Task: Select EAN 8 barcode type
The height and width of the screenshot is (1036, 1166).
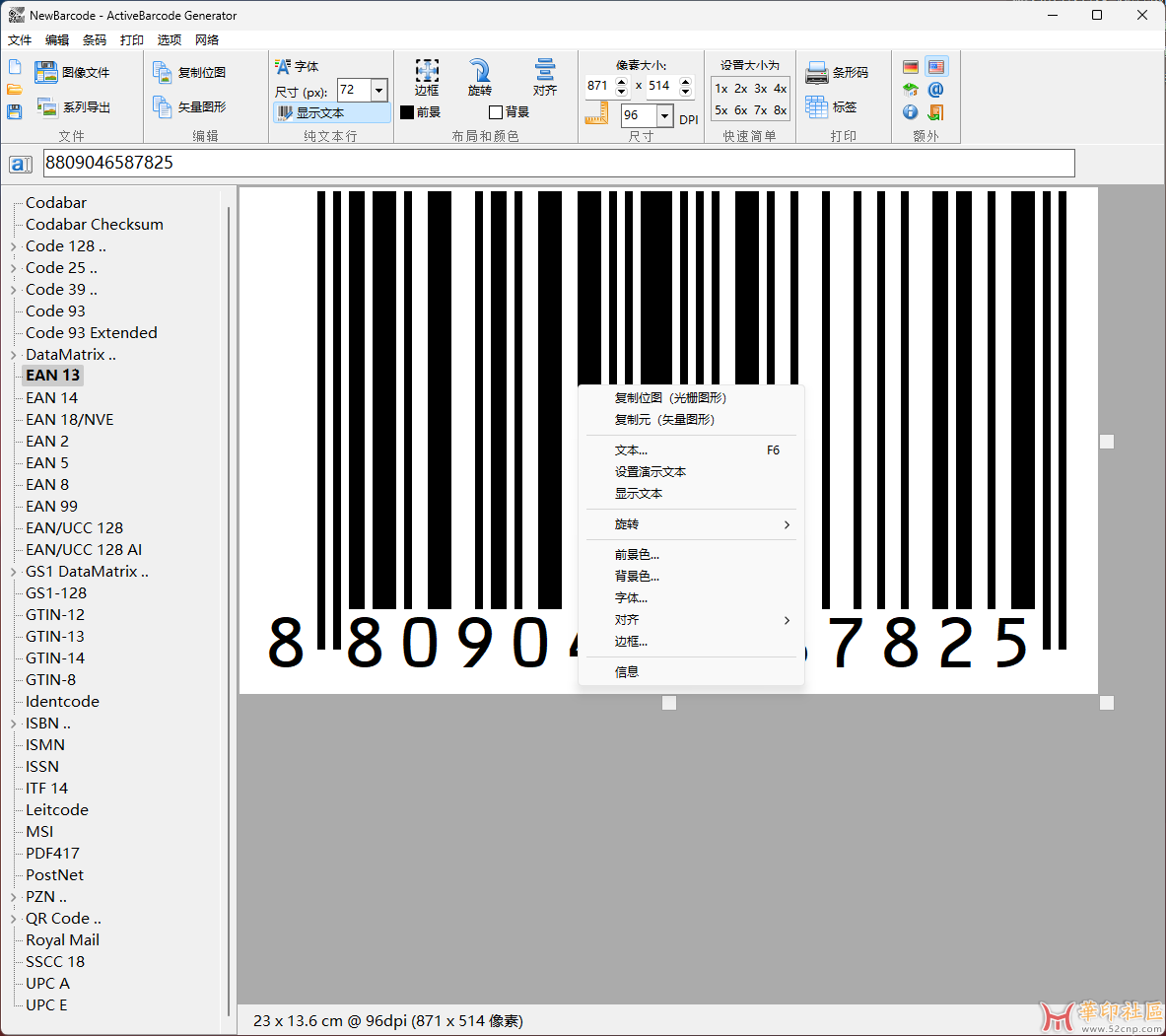Action: [47, 485]
